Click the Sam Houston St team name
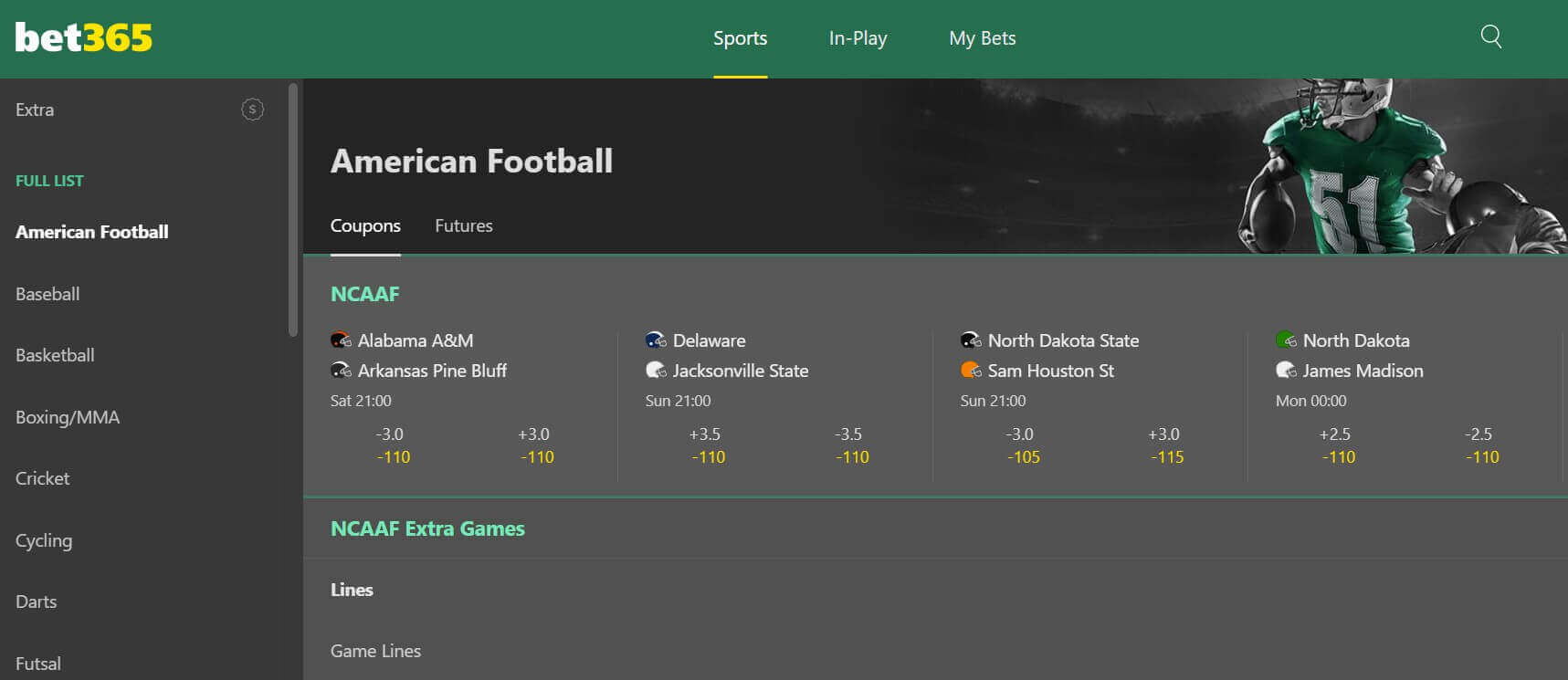 pos(1051,371)
